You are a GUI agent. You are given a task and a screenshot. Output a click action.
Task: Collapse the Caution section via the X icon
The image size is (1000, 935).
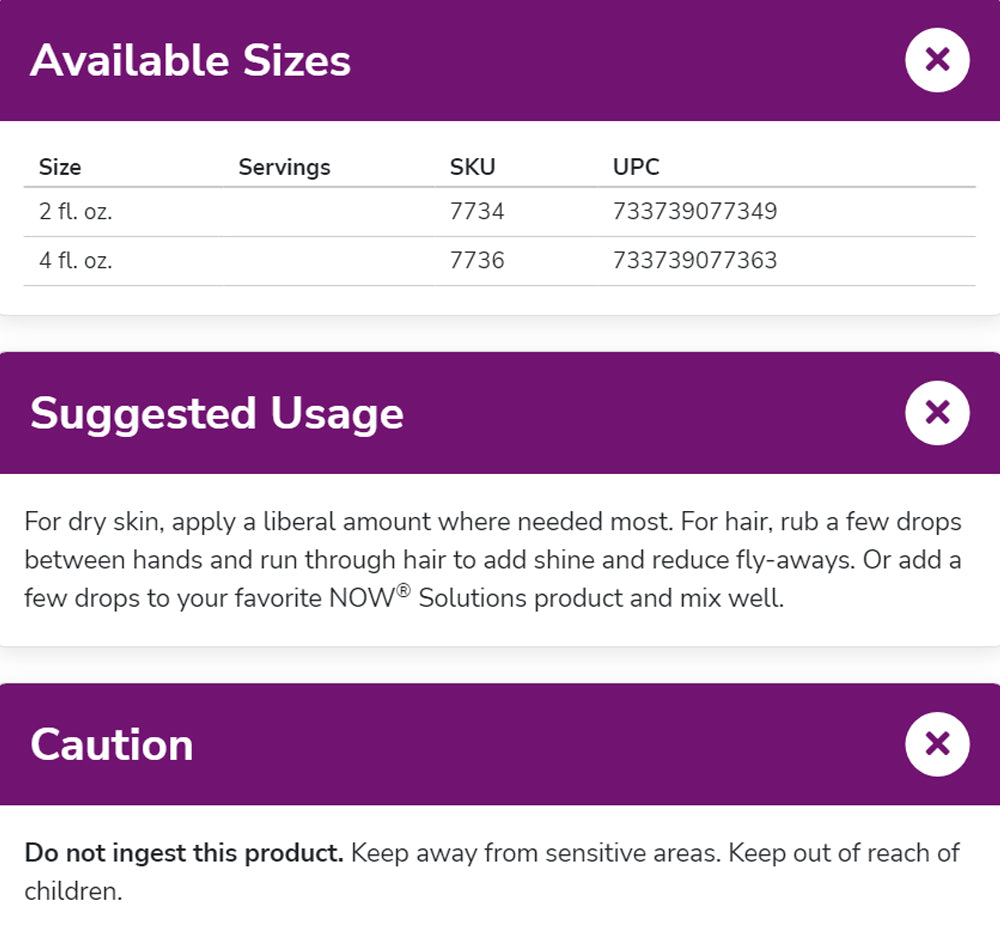937,744
